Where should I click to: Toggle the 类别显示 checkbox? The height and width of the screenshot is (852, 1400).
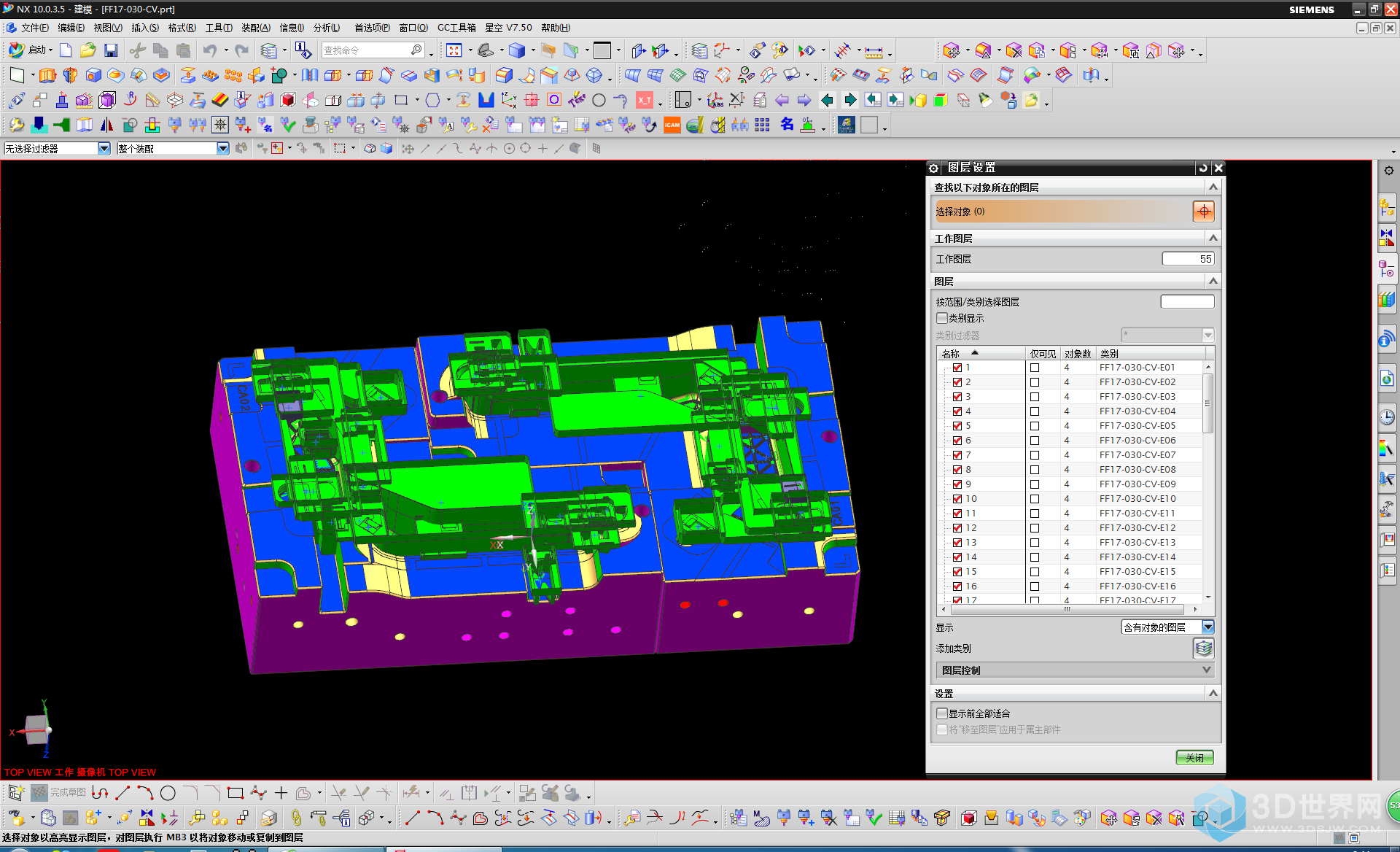(x=942, y=318)
